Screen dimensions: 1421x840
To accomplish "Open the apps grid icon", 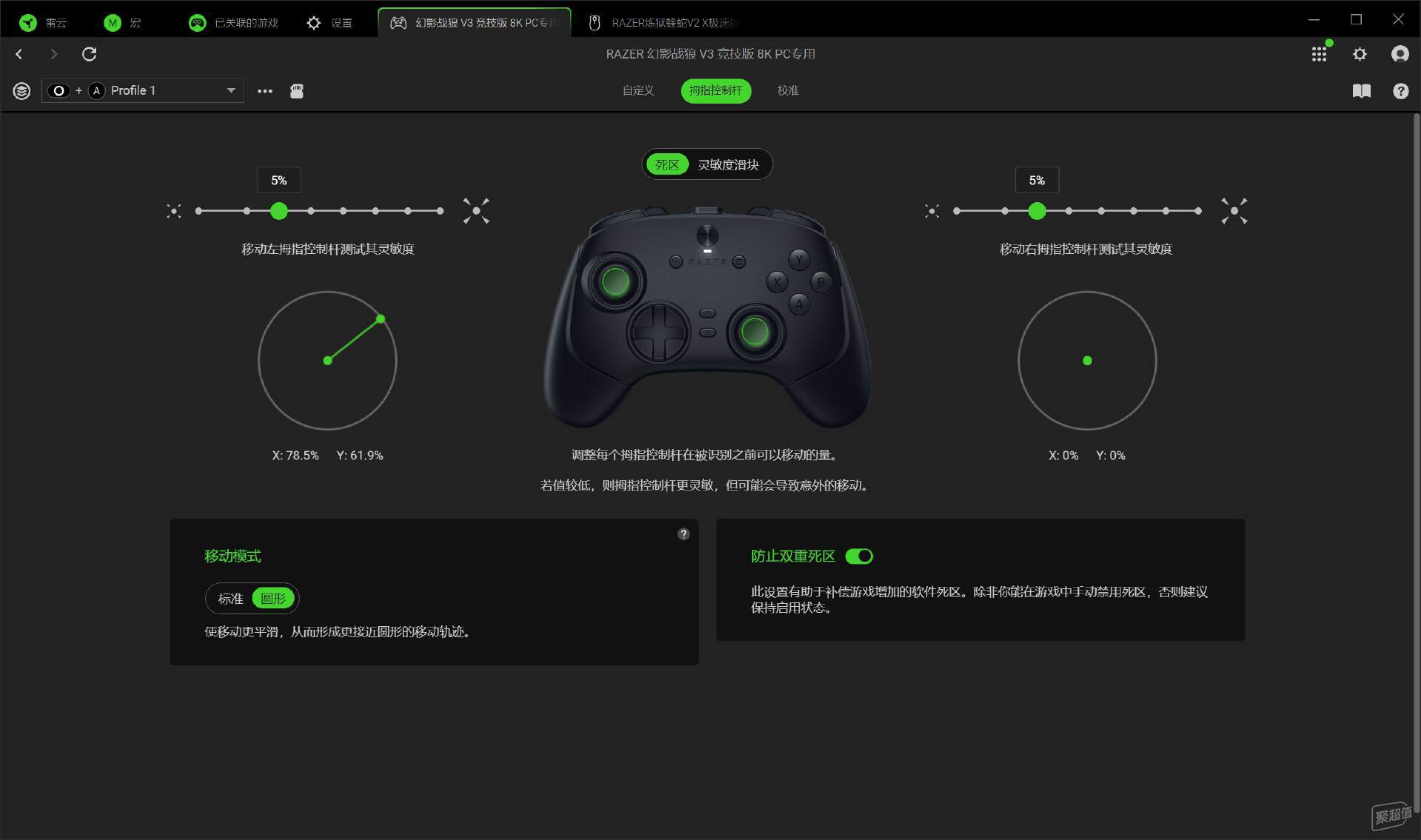I will (x=1319, y=54).
